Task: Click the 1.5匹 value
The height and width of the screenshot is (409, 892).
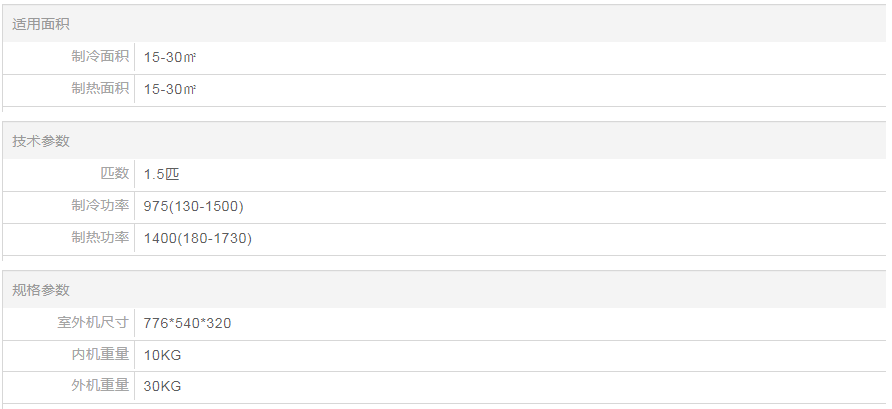Action: (161, 175)
